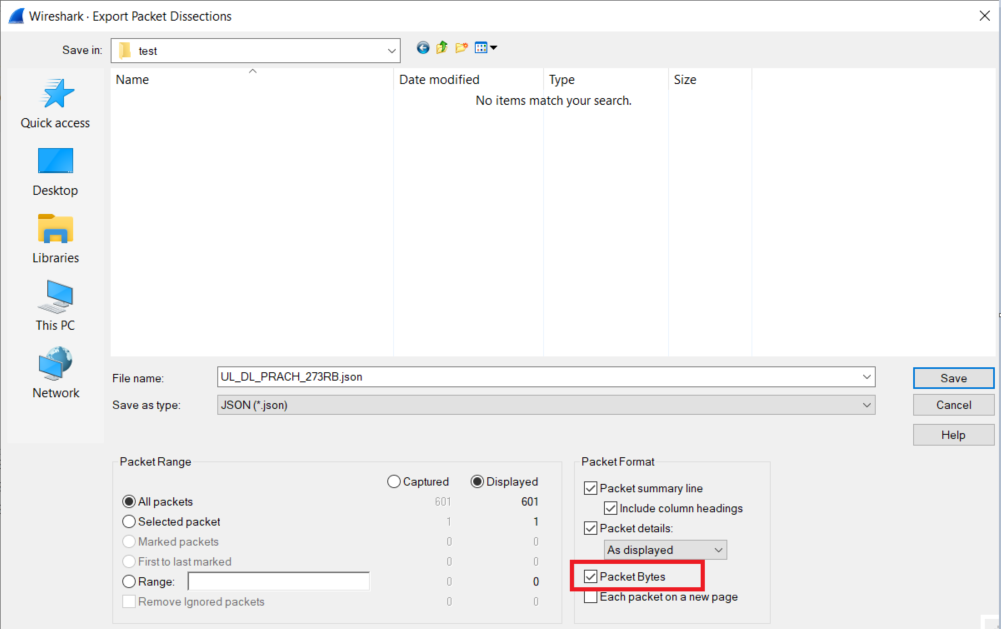Disable Include column headings
The height and width of the screenshot is (629, 1001).
[x=610, y=507]
